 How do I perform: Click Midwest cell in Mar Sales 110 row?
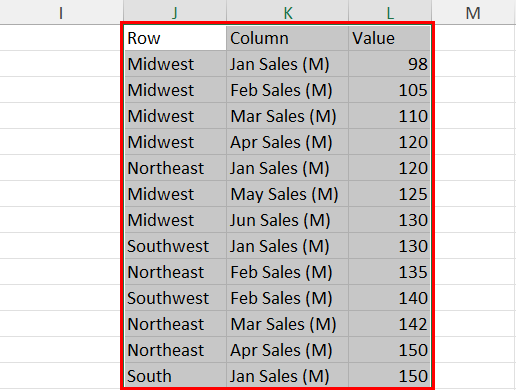[175, 116]
